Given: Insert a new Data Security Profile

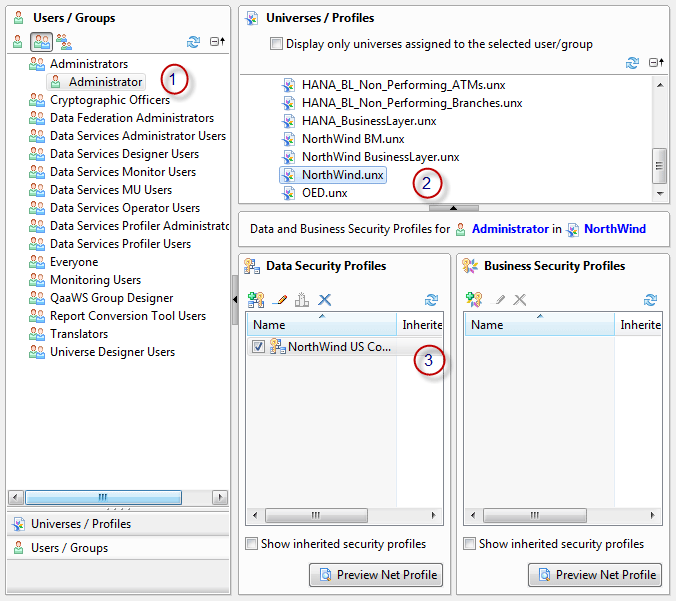Looking at the screenshot, I should click(x=256, y=299).
